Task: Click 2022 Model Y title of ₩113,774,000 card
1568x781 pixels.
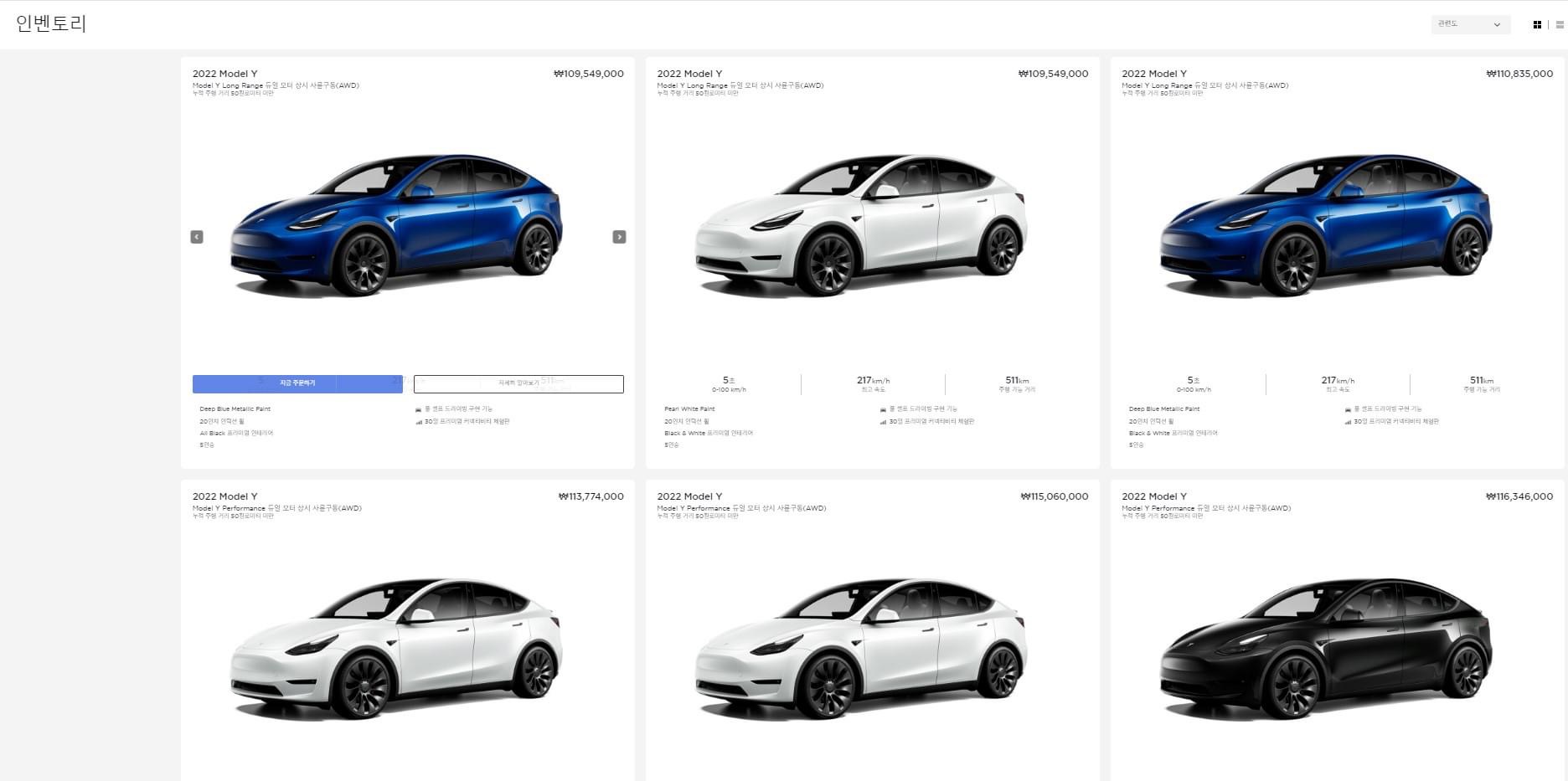Action: click(225, 496)
